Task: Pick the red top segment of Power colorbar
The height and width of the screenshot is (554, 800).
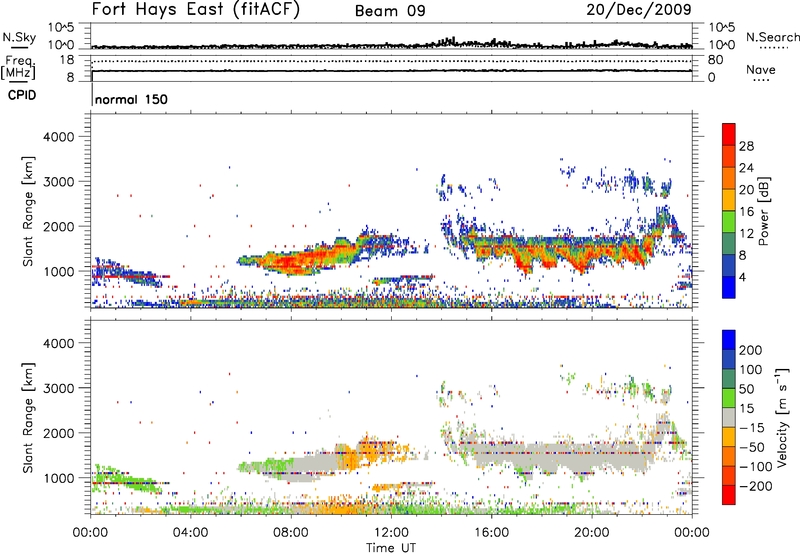Action: coord(729,134)
